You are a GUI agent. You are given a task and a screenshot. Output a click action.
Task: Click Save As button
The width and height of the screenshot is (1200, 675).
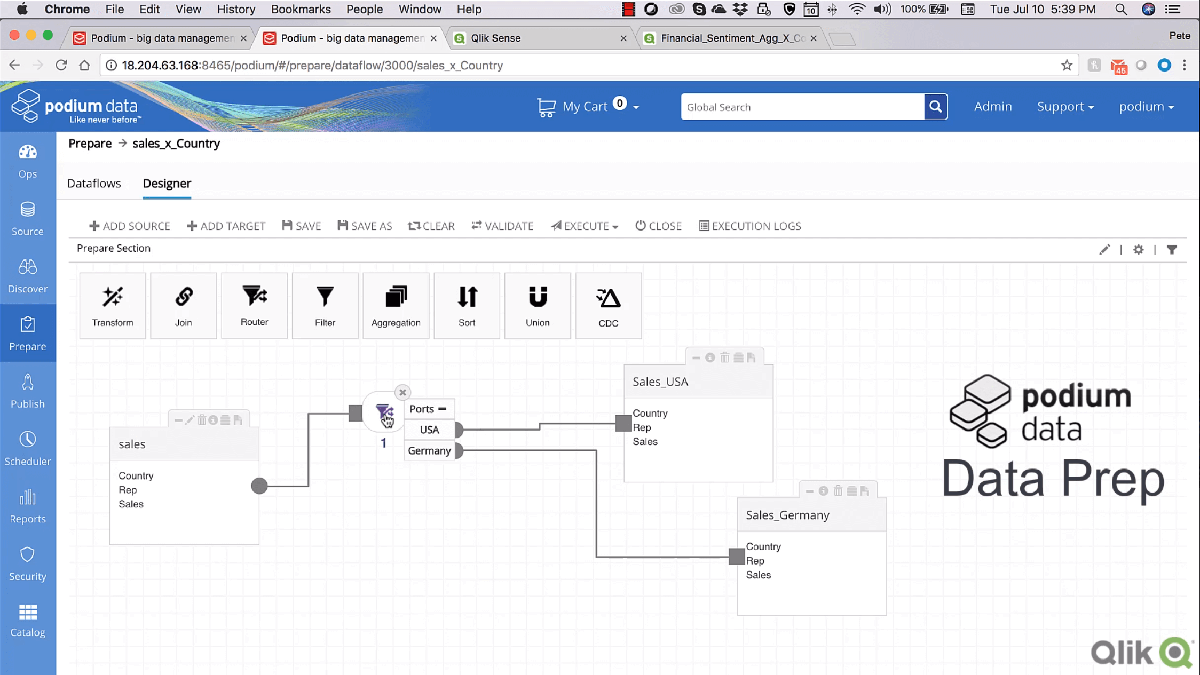pyautogui.click(x=365, y=226)
